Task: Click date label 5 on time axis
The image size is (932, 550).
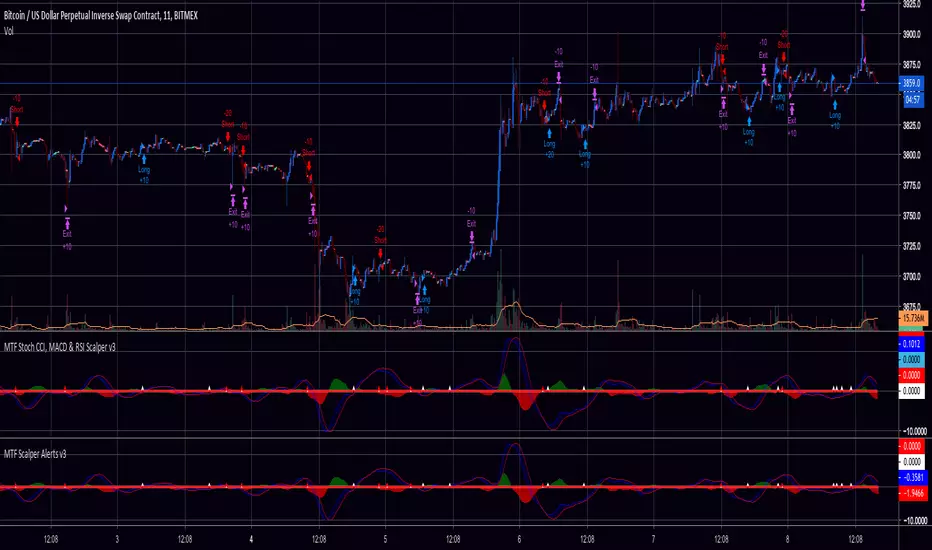Action: pos(385,539)
